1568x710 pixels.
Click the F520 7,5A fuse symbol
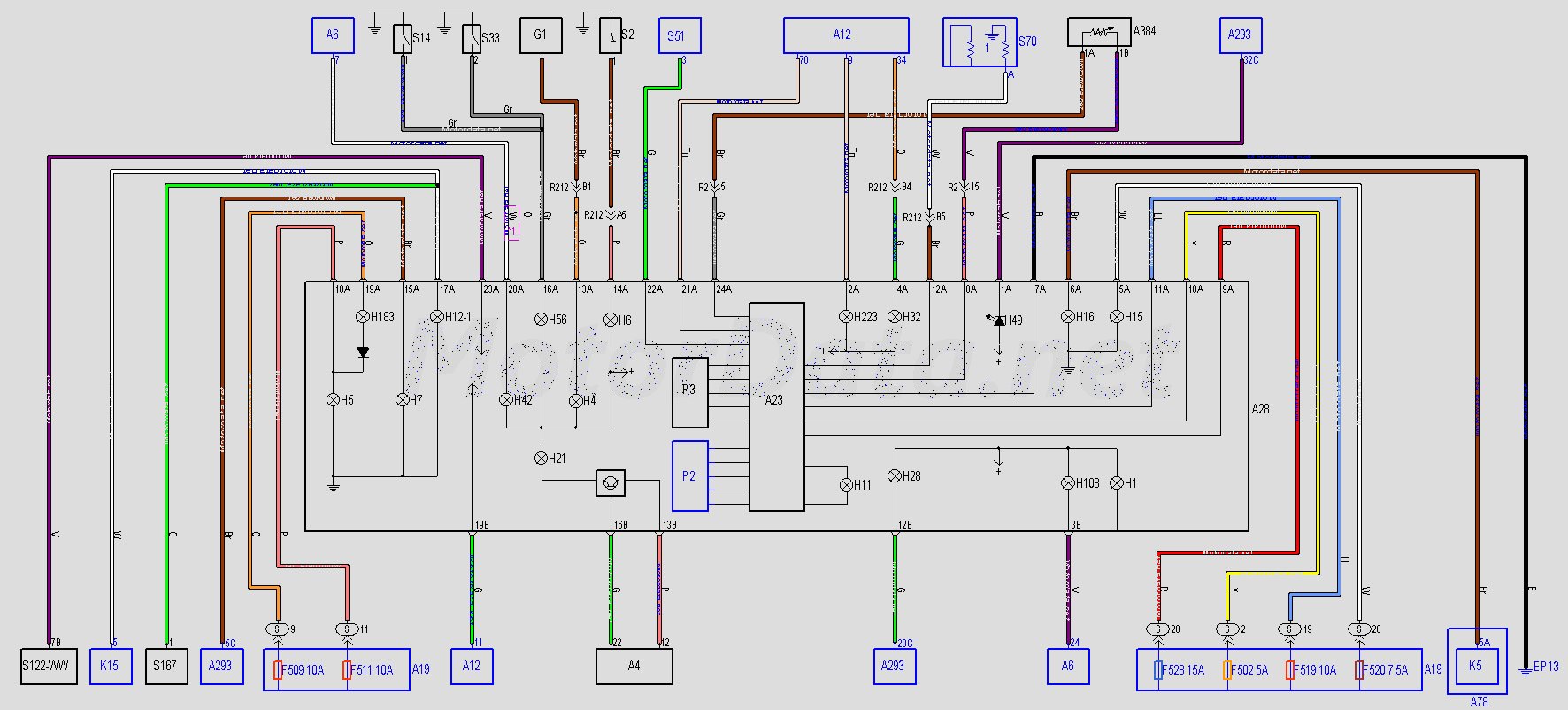click(1359, 670)
